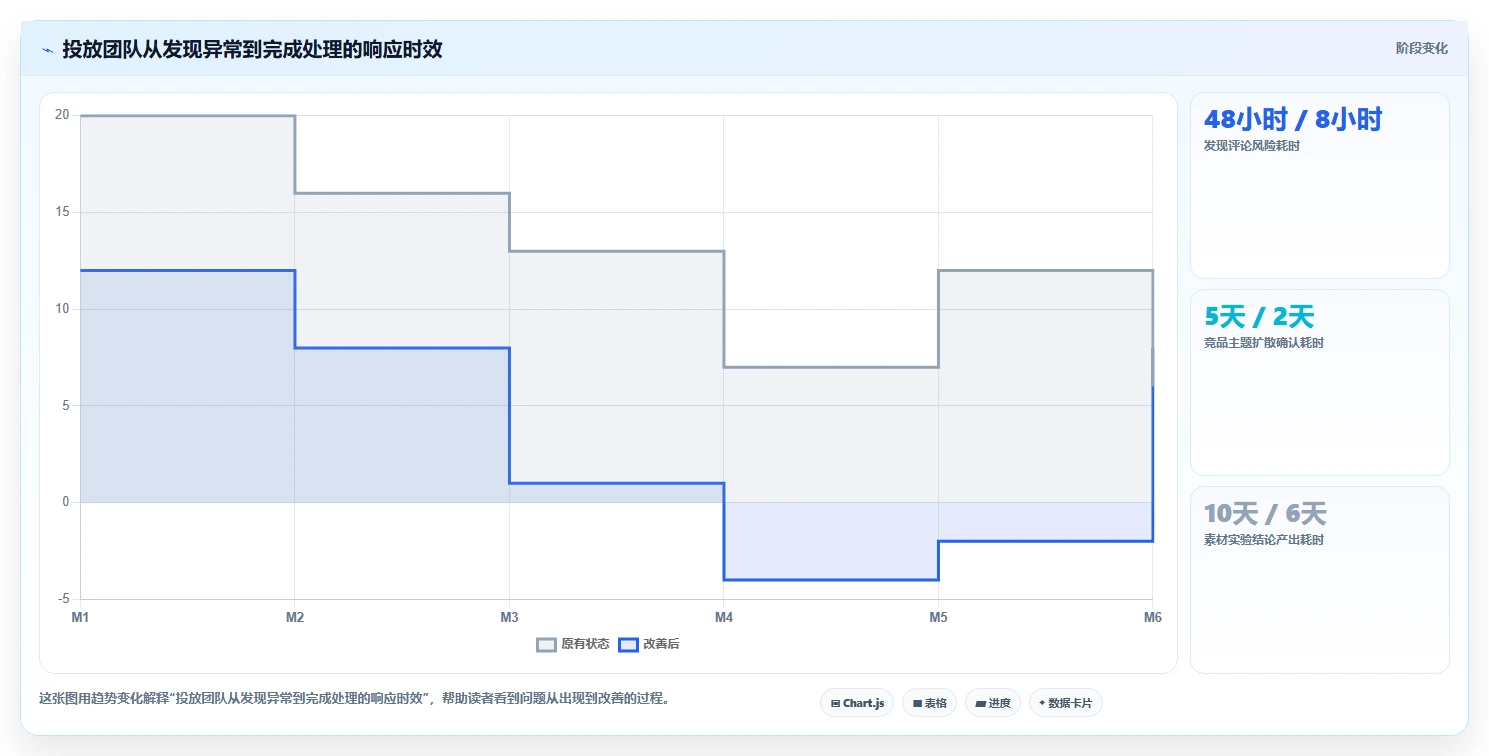This screenshot has width=1489, height=756.
Task: Click the 原有状态 legend label
Action: coord(585,645)
